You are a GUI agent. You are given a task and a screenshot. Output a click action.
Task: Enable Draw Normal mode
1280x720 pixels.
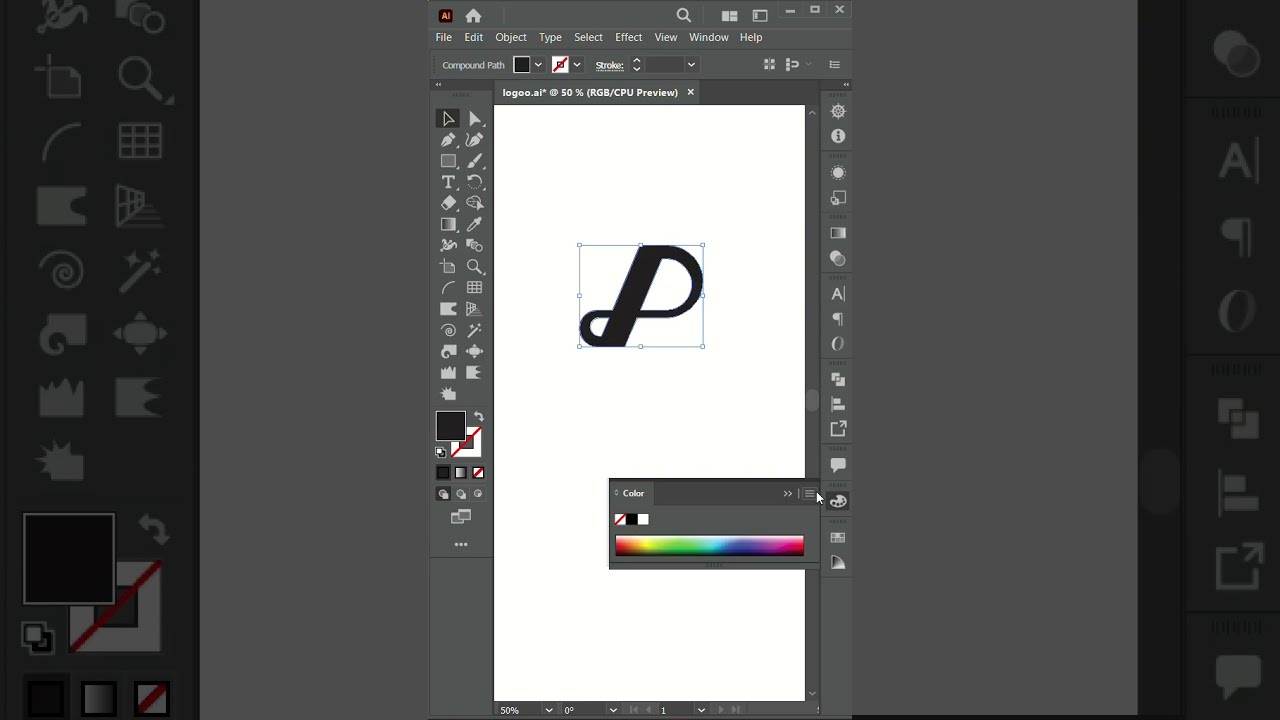443,494
